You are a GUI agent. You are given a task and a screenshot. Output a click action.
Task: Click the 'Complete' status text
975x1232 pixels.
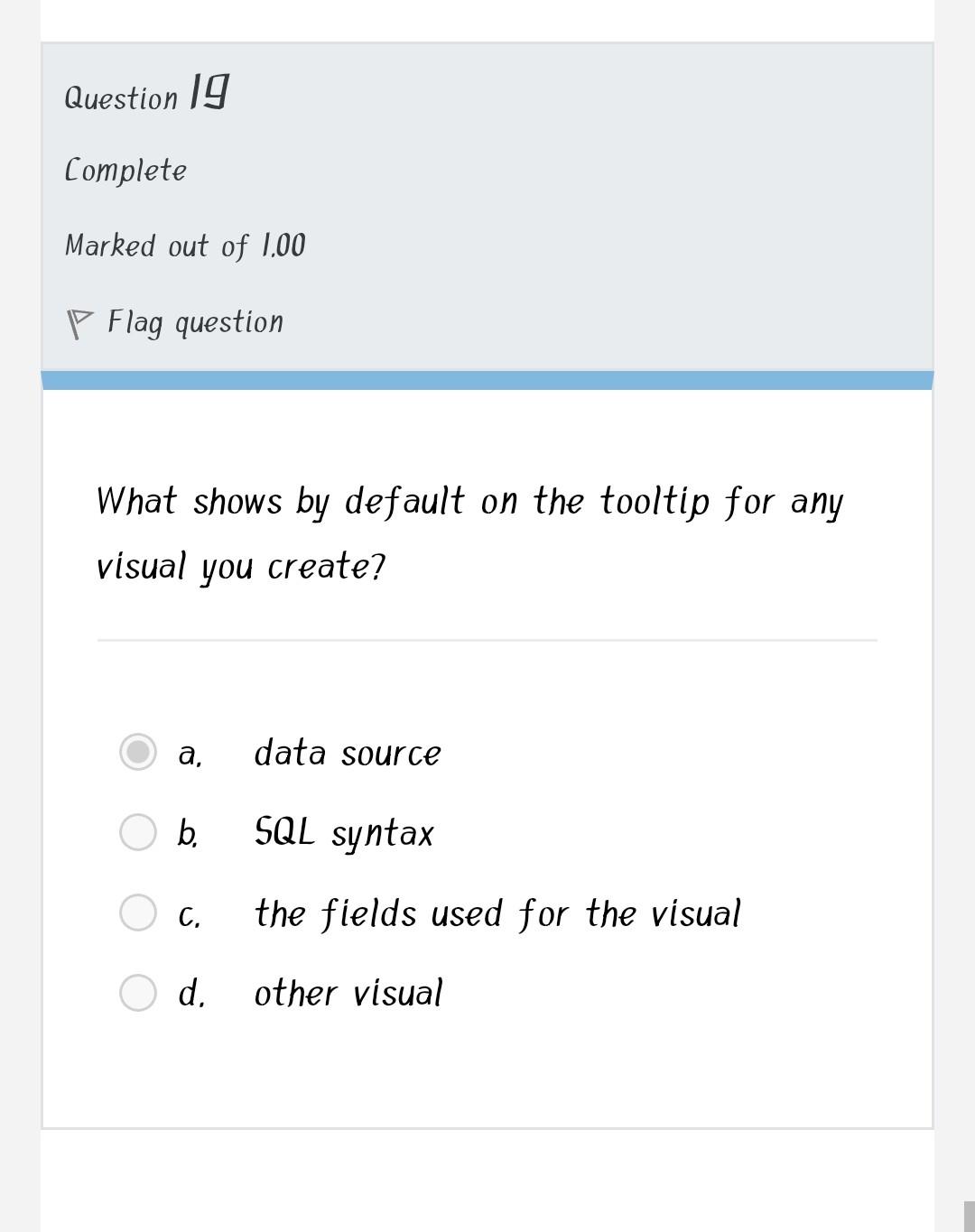[x=125, y=170]
